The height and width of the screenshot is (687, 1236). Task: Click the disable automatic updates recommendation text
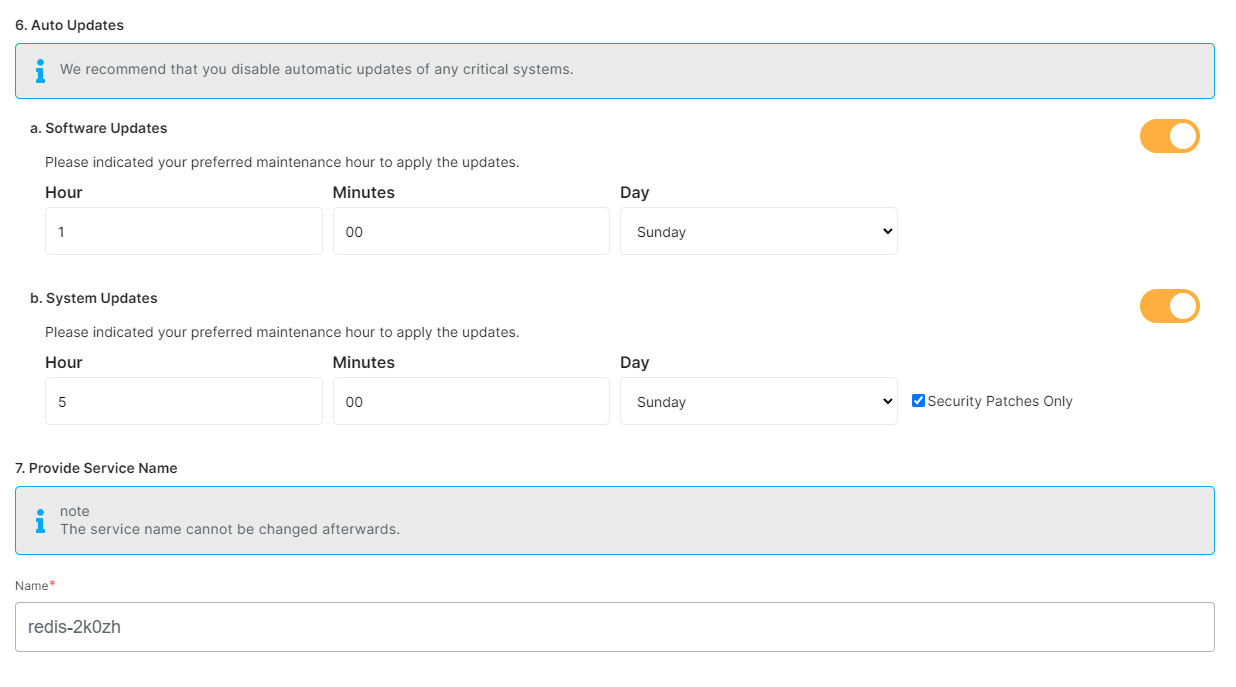[x=316, y=70]
